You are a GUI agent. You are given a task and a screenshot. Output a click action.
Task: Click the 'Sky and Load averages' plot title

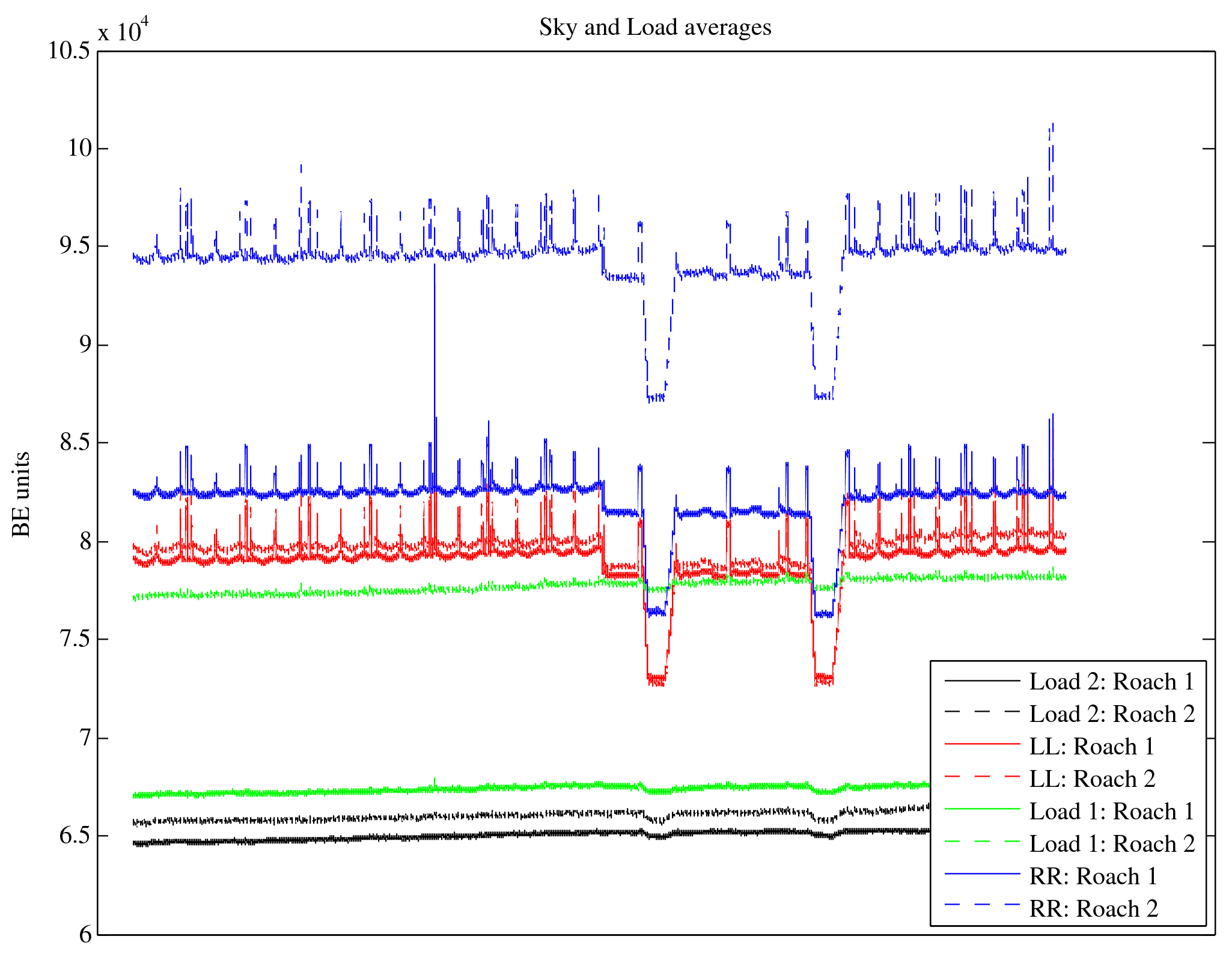655,28
